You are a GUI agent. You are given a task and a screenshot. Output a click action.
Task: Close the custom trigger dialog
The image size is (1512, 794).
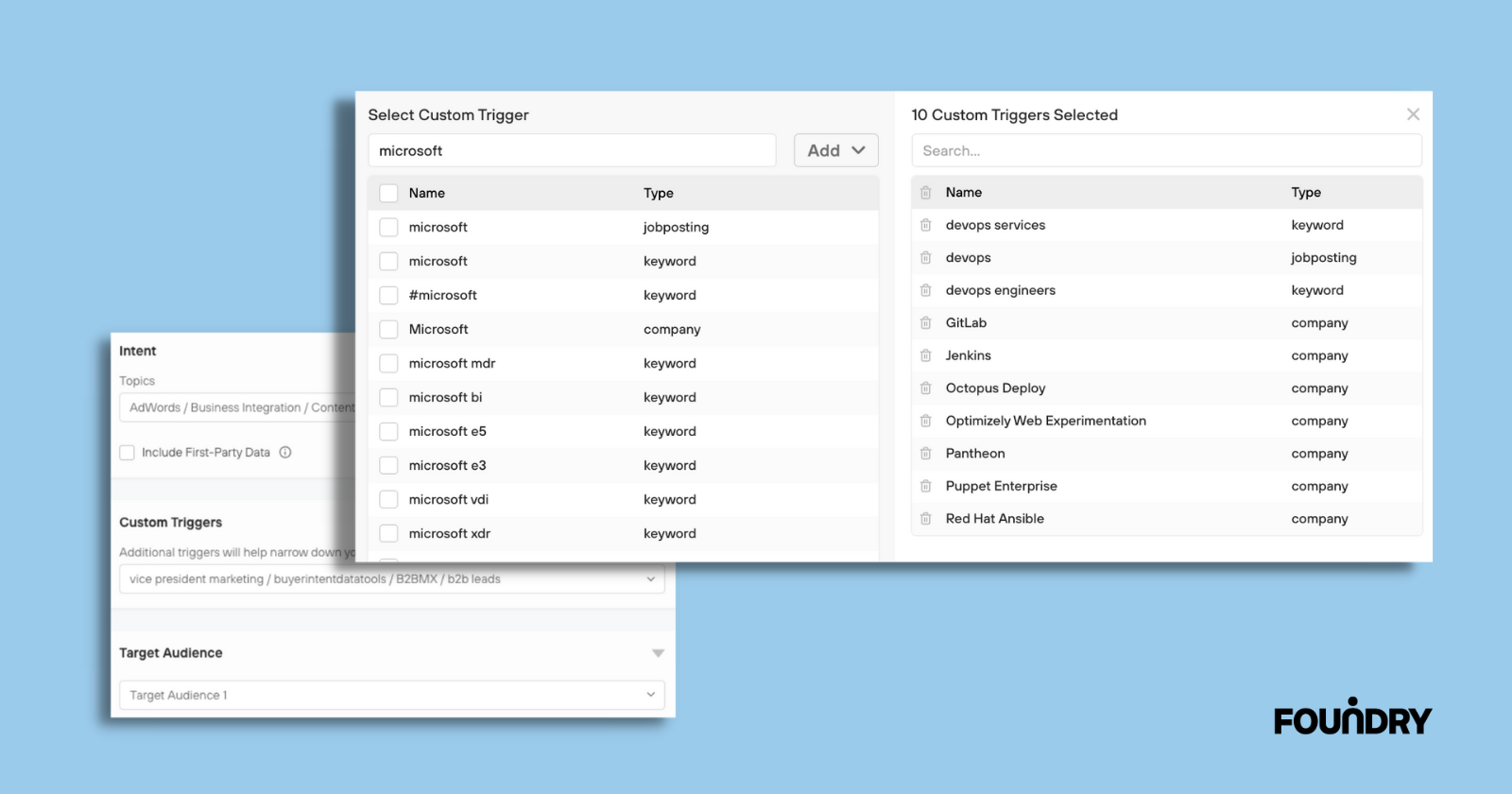[x=1413, y=114]
